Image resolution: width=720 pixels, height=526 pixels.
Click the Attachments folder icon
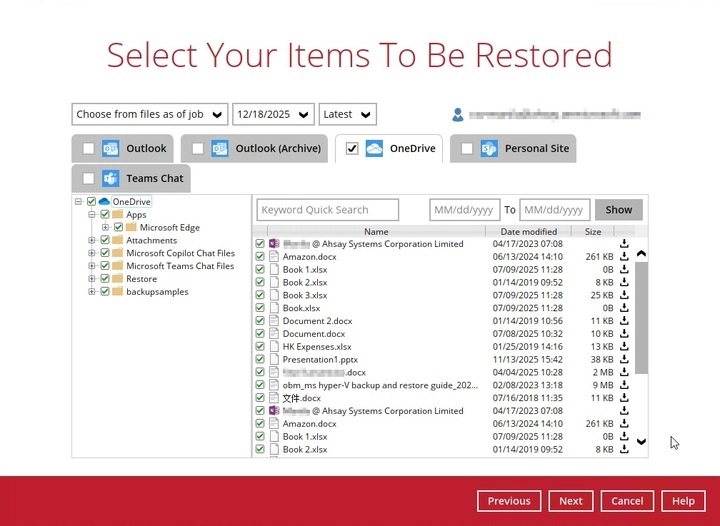click(x=118, y=240)
